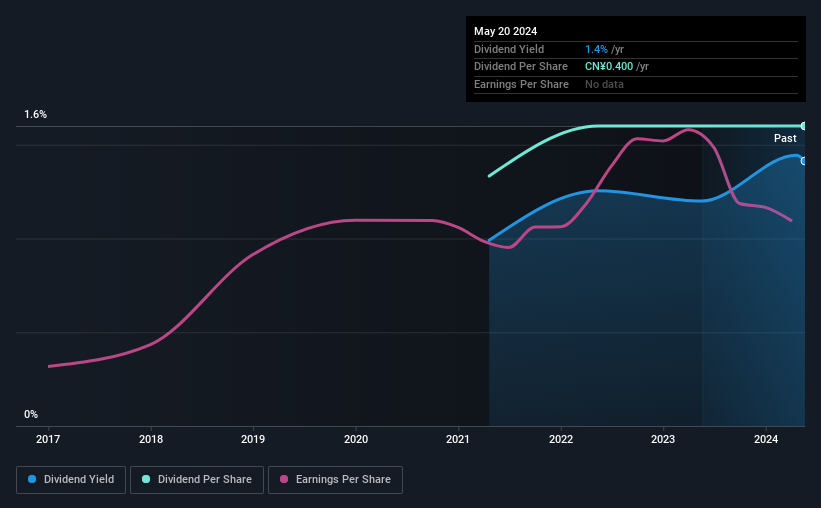
Task: Click the blue Dividend Yield legend dot
Action: coord(32,479)
